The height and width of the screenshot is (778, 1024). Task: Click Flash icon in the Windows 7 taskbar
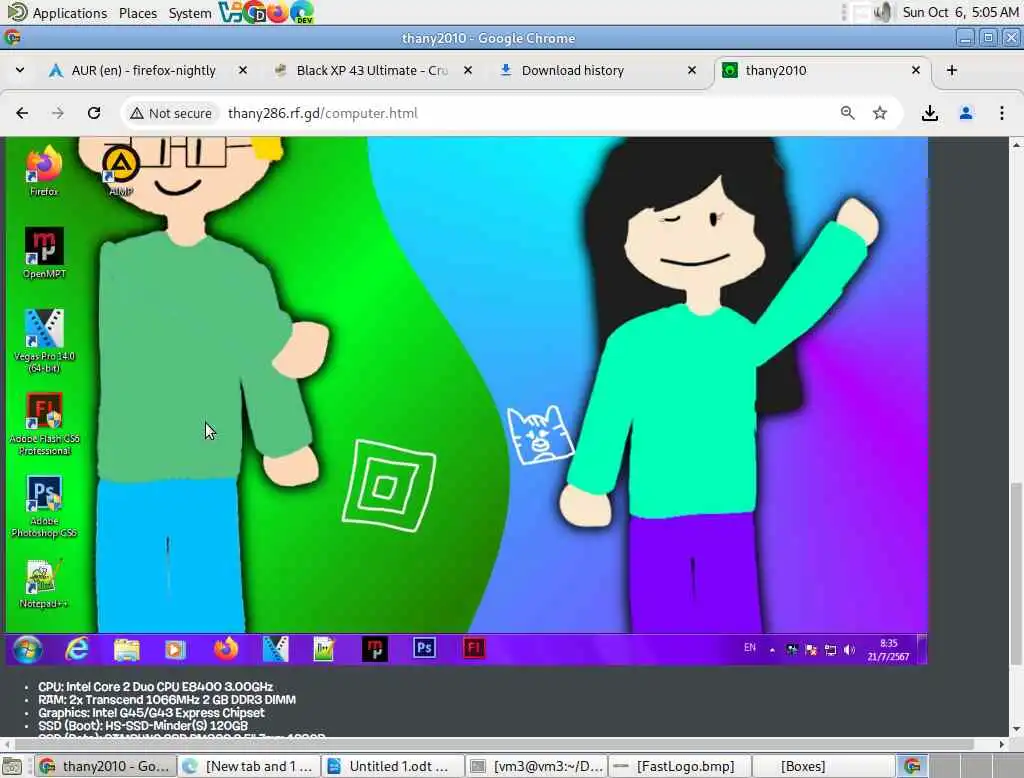[473, 648]
